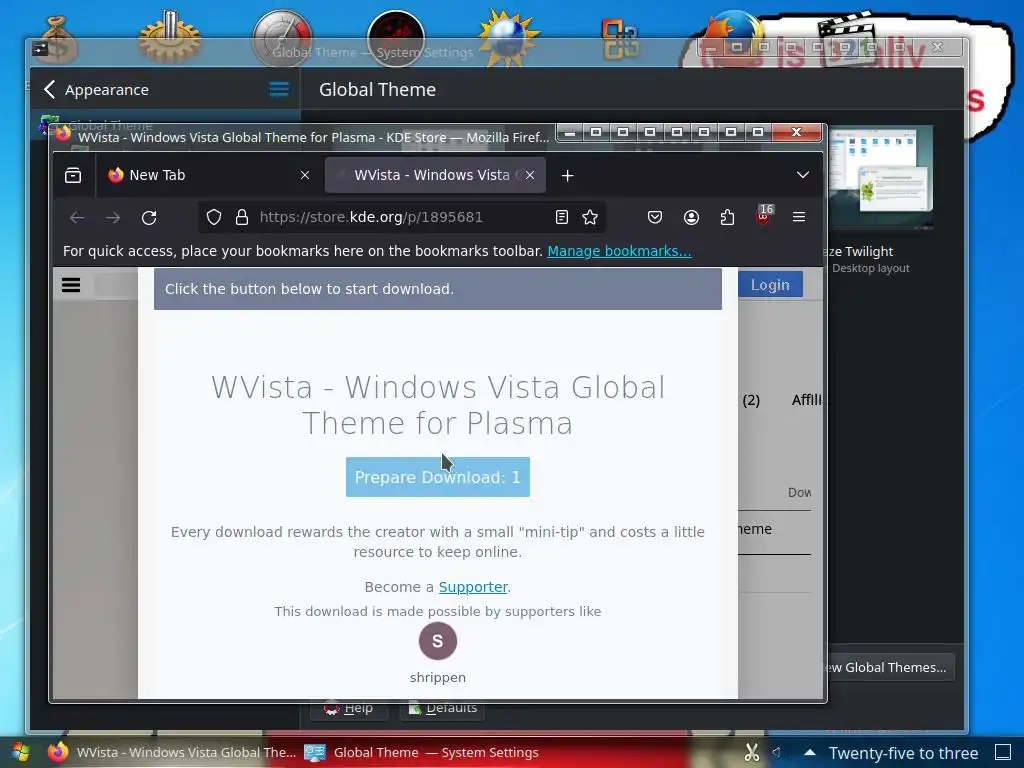Open the Windows-style start menu
The image size is (1024, 768).
coord(20,752)
